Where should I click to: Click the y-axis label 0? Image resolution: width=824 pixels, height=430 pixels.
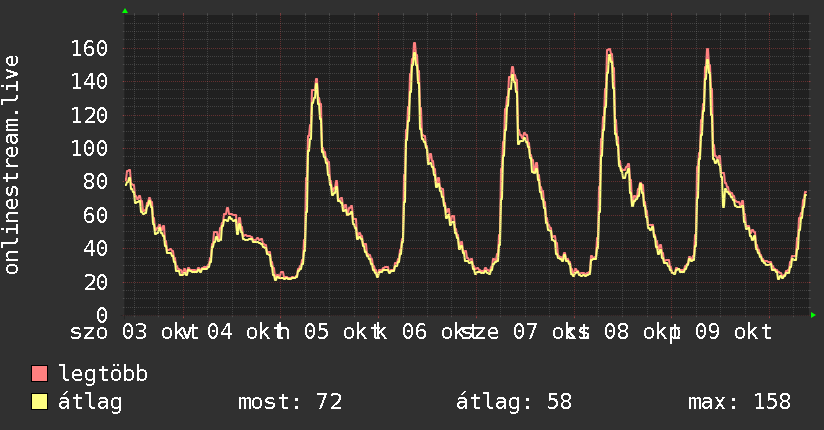tap(102, 315)
